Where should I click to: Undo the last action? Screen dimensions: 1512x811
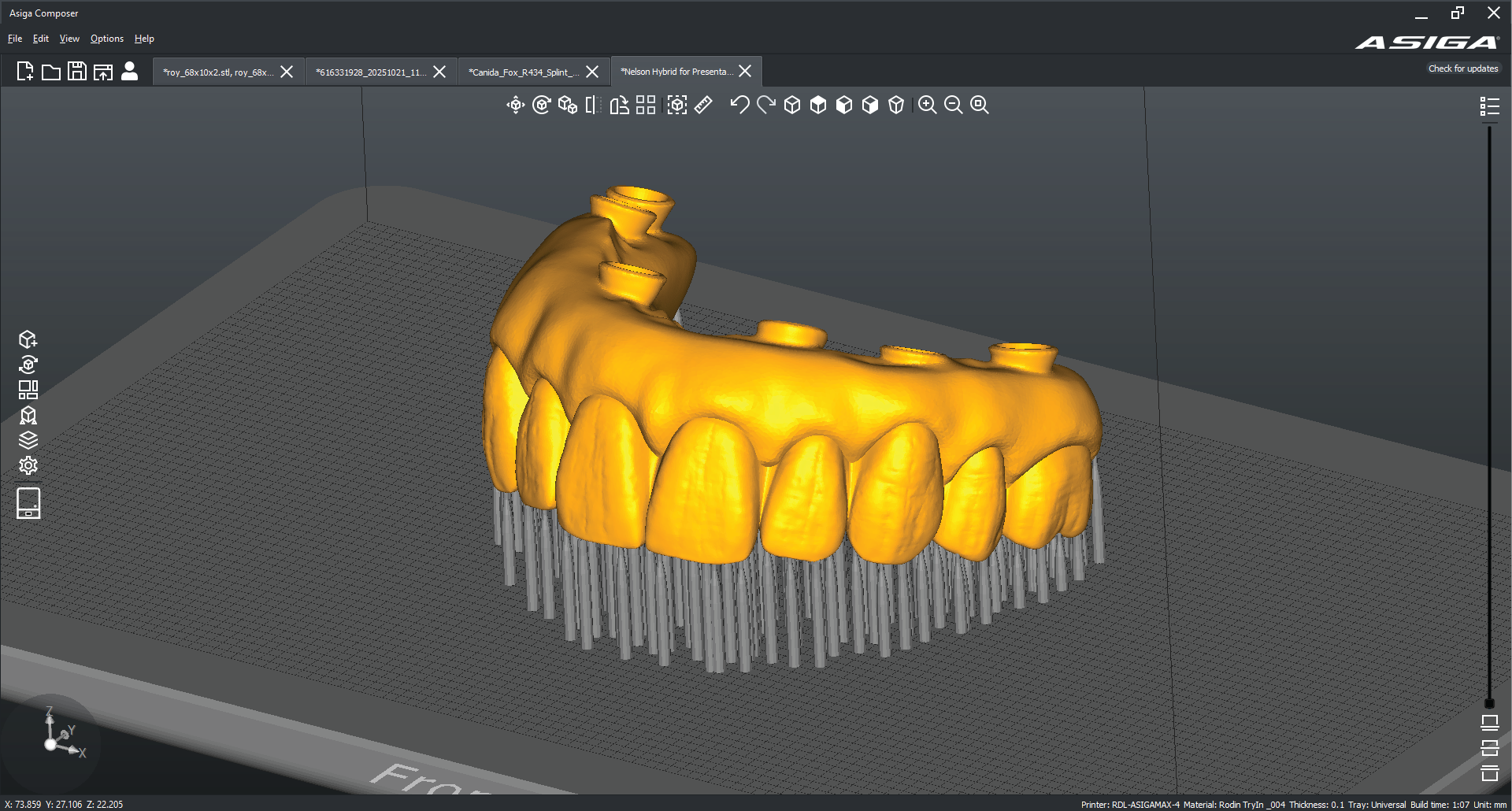(x=739, y=106)
